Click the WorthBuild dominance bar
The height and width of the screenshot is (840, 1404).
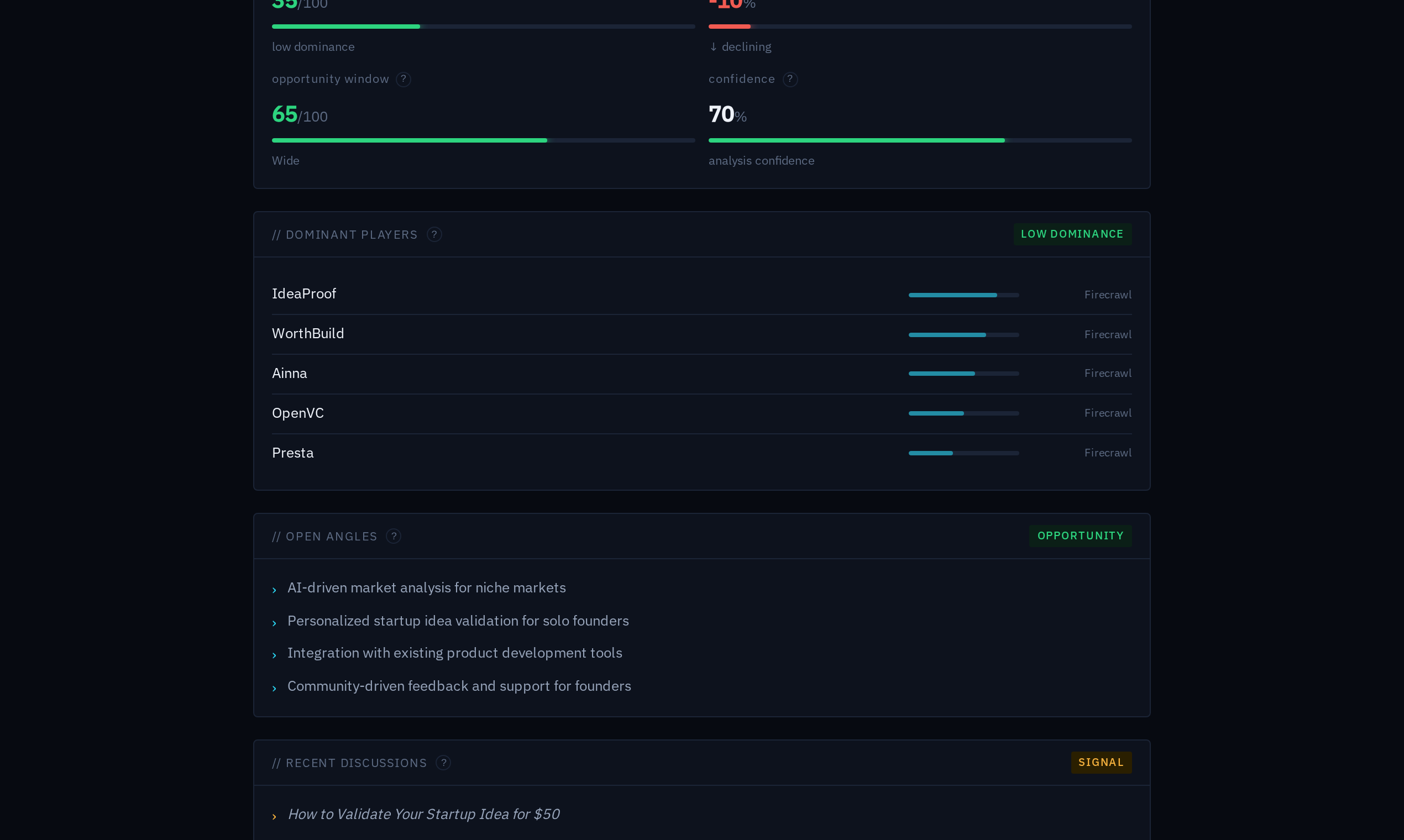[963, 334]
